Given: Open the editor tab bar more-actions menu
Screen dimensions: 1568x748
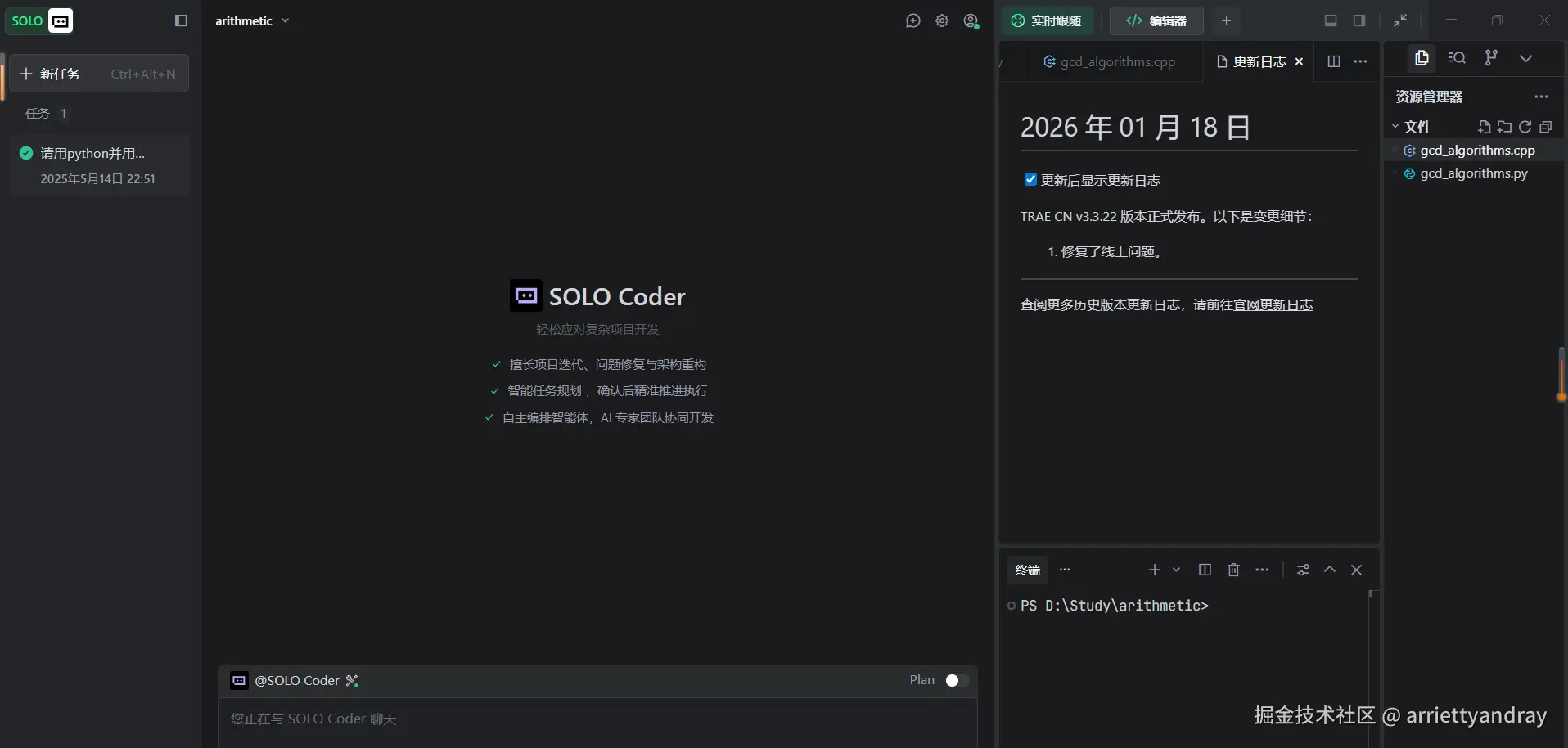Looking at the screenshot, I should pos(1360,61).
